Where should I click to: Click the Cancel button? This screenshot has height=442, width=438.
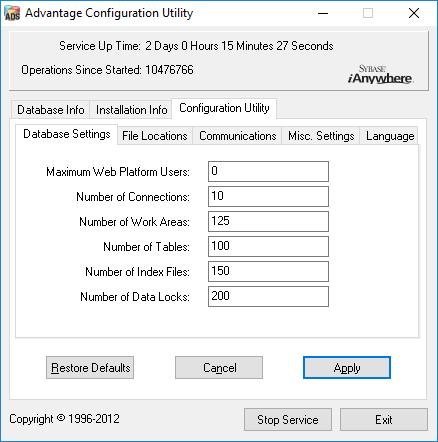pos(219,368)
